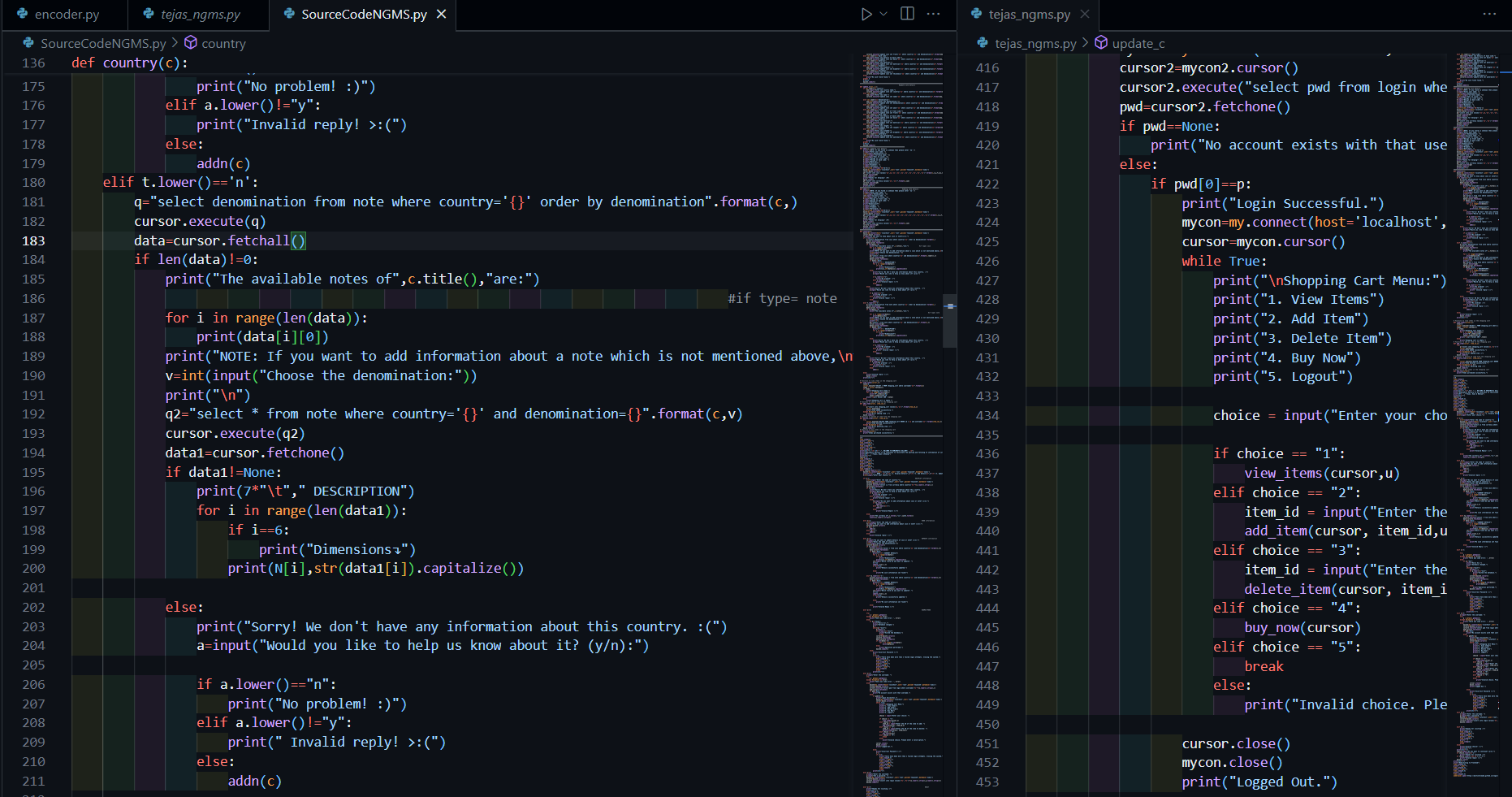This screenshot has height=797, width=1512.
Task: Click line number 136 in sticky scroll
Action: tap(33, 63)
